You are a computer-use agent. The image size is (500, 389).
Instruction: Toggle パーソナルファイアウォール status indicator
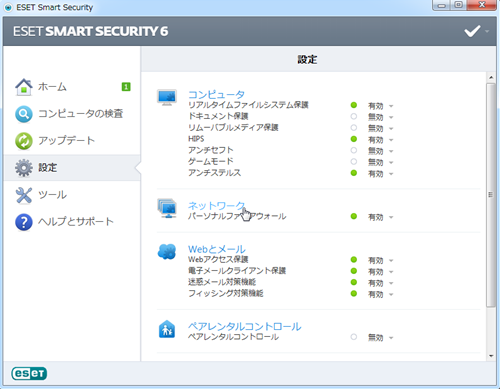[x=354, y=216]
